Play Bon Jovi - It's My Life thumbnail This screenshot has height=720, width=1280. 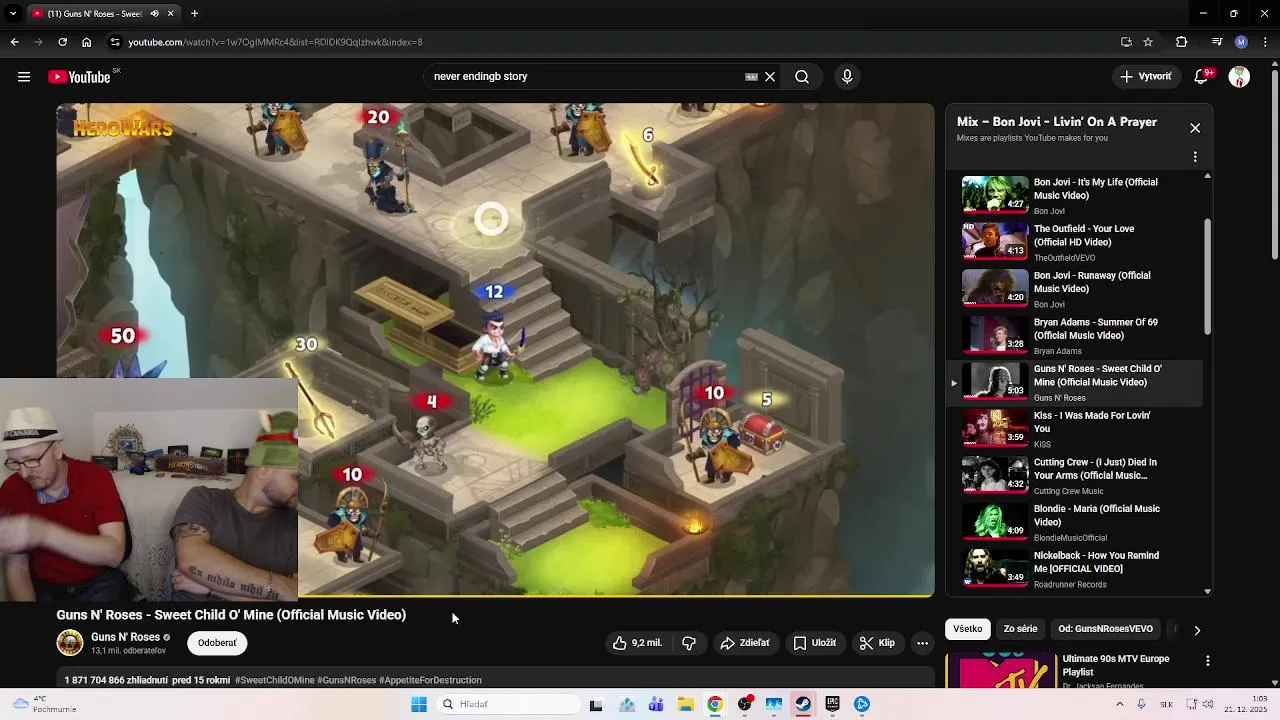click(995, 195)
